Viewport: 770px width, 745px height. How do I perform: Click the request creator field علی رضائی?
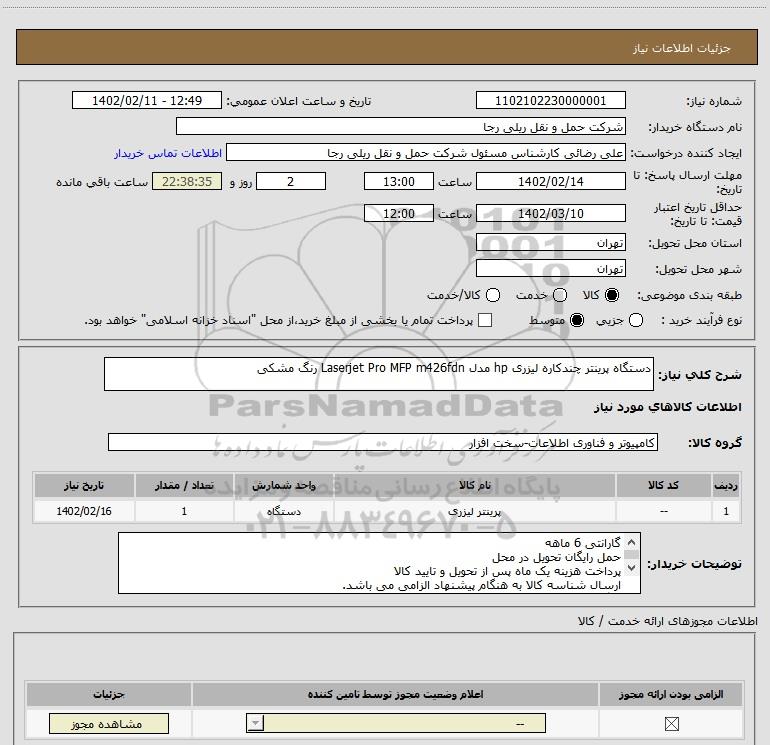426,153
